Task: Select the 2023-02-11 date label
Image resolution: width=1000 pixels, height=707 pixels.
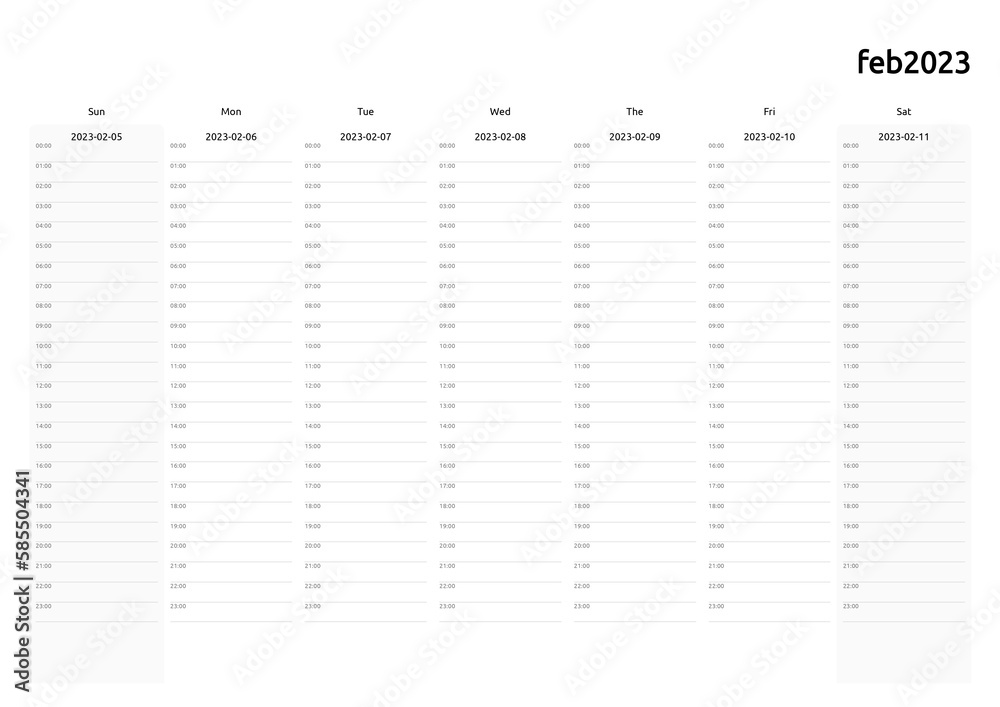Action: (x=904, y=136)
